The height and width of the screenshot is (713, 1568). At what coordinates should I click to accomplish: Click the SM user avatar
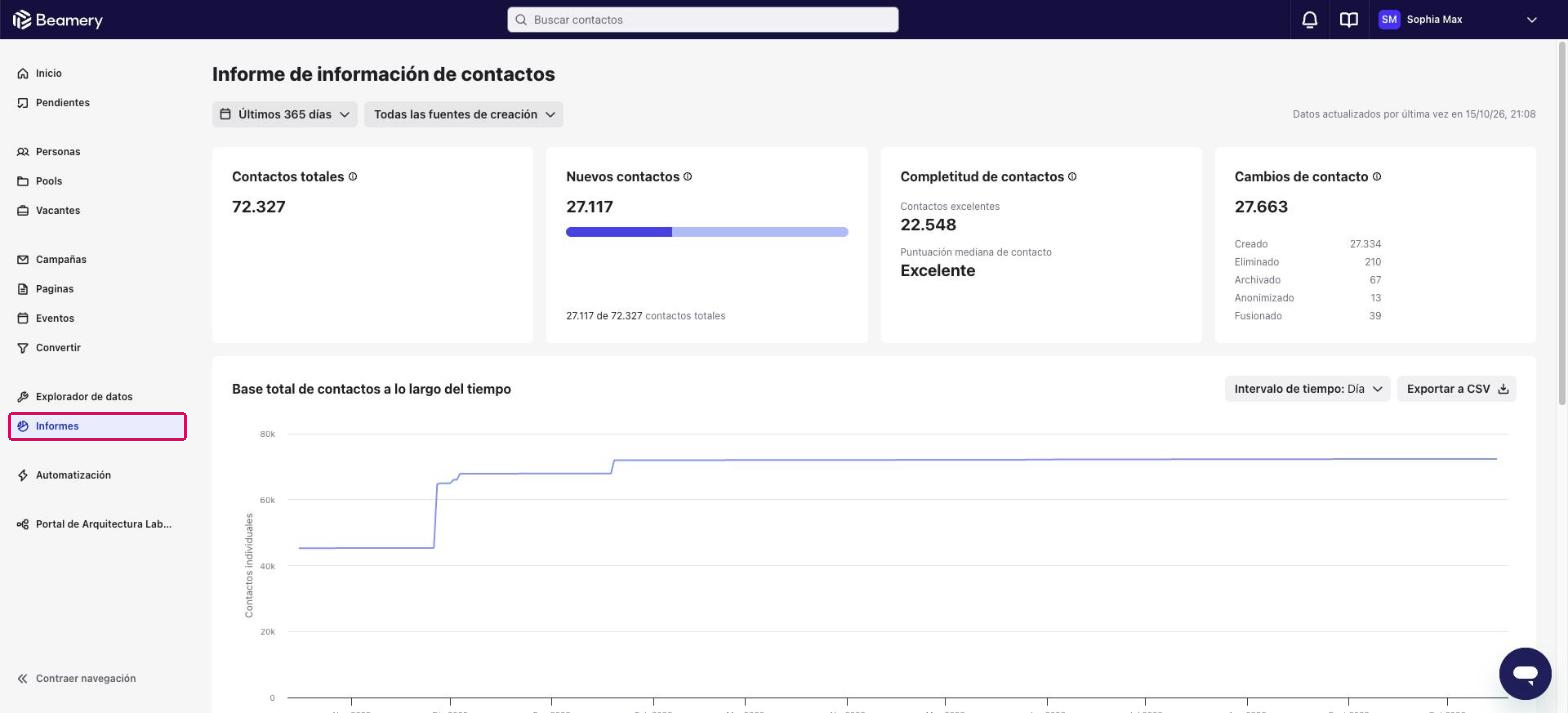click(x=1389, y=20)
